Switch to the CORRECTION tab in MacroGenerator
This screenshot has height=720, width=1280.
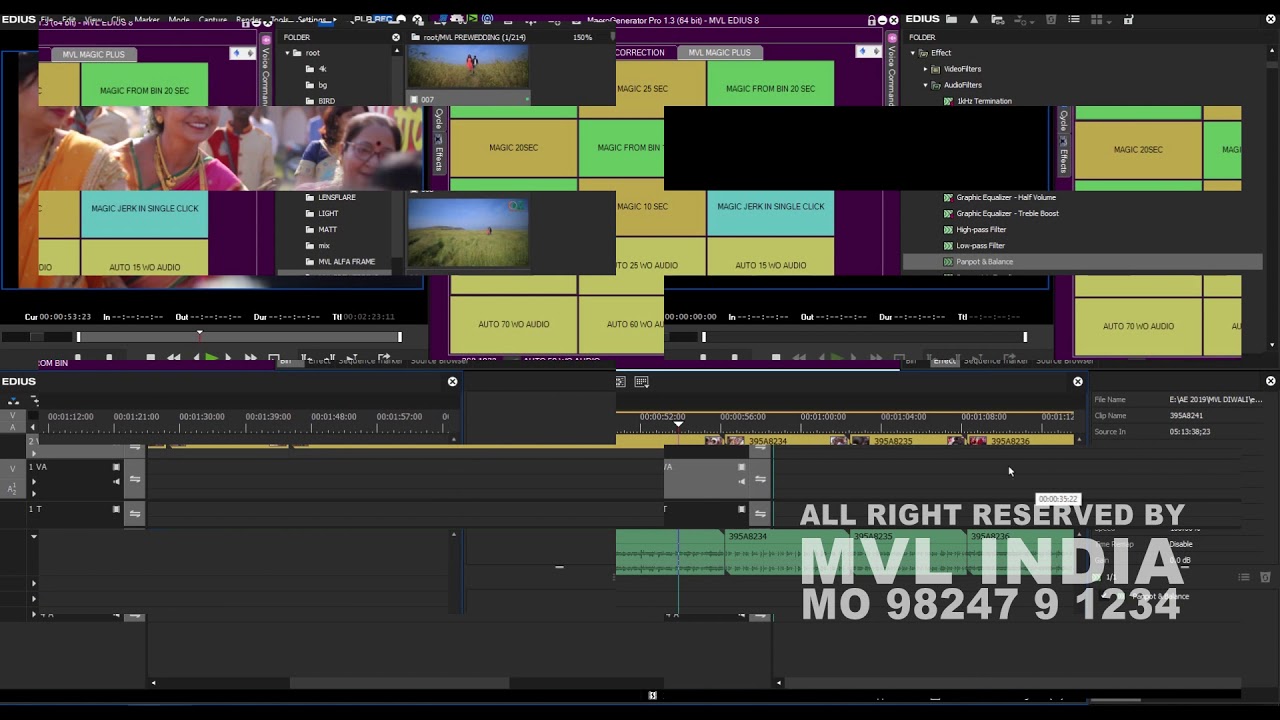tap(640, 53)
